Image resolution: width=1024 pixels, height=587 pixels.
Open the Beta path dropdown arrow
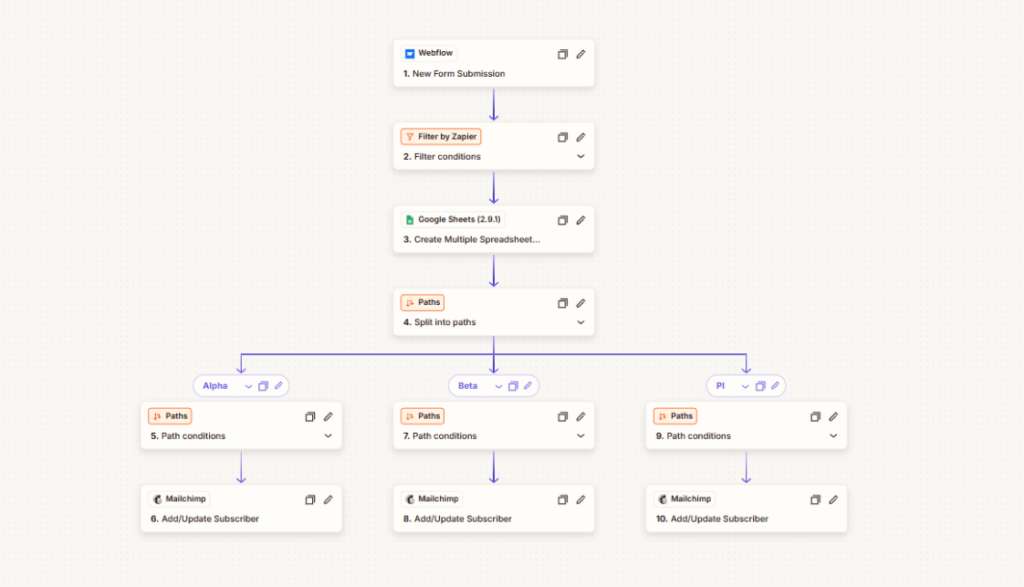click(x=497, y=386)
